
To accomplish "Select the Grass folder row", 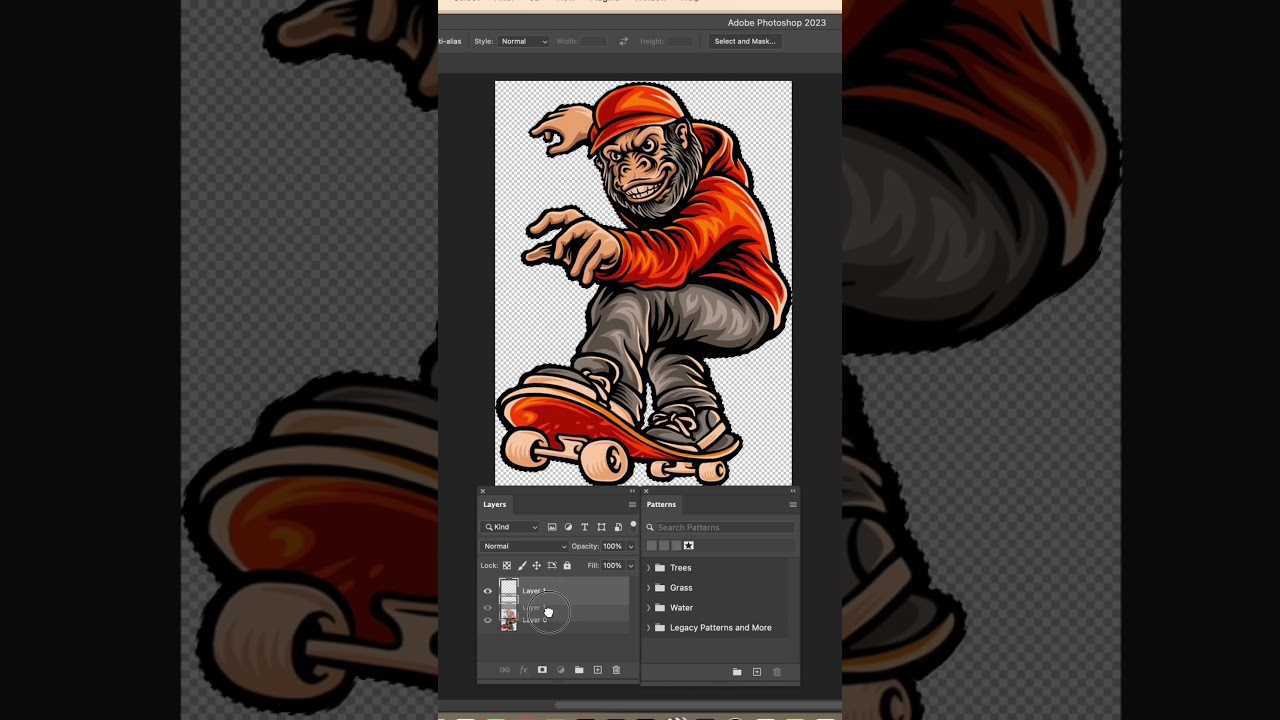I will point(715,588).
